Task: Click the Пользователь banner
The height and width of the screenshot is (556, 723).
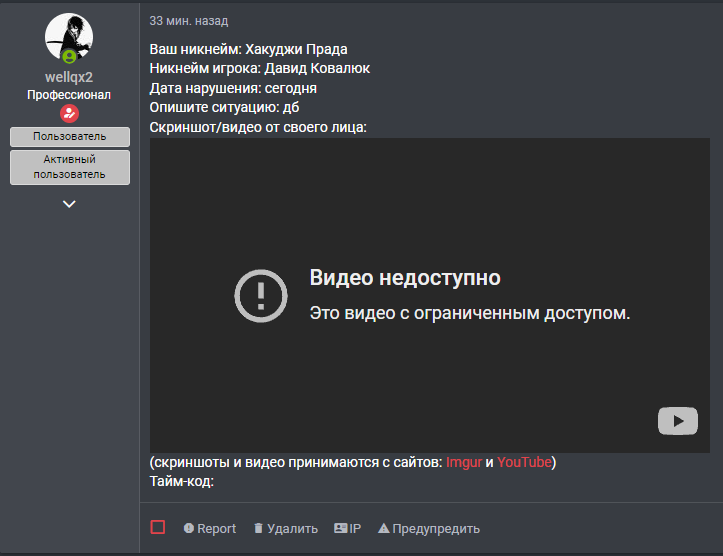Action: click(x=70, y=136)
